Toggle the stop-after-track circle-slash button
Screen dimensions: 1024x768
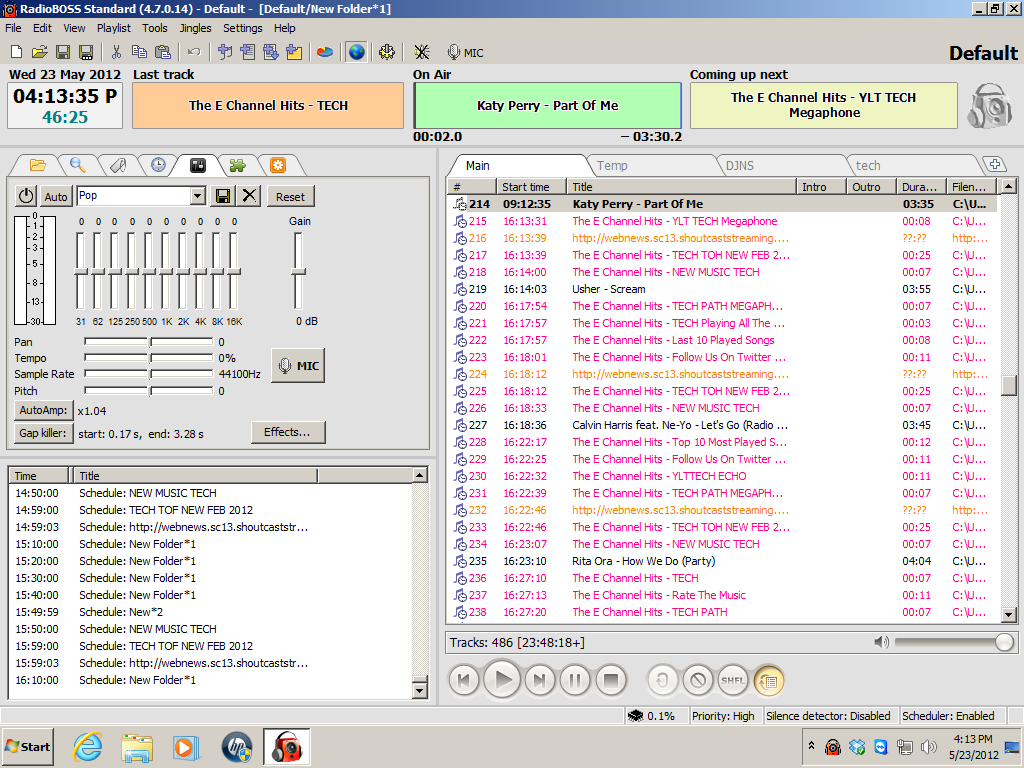coord(697,680)
